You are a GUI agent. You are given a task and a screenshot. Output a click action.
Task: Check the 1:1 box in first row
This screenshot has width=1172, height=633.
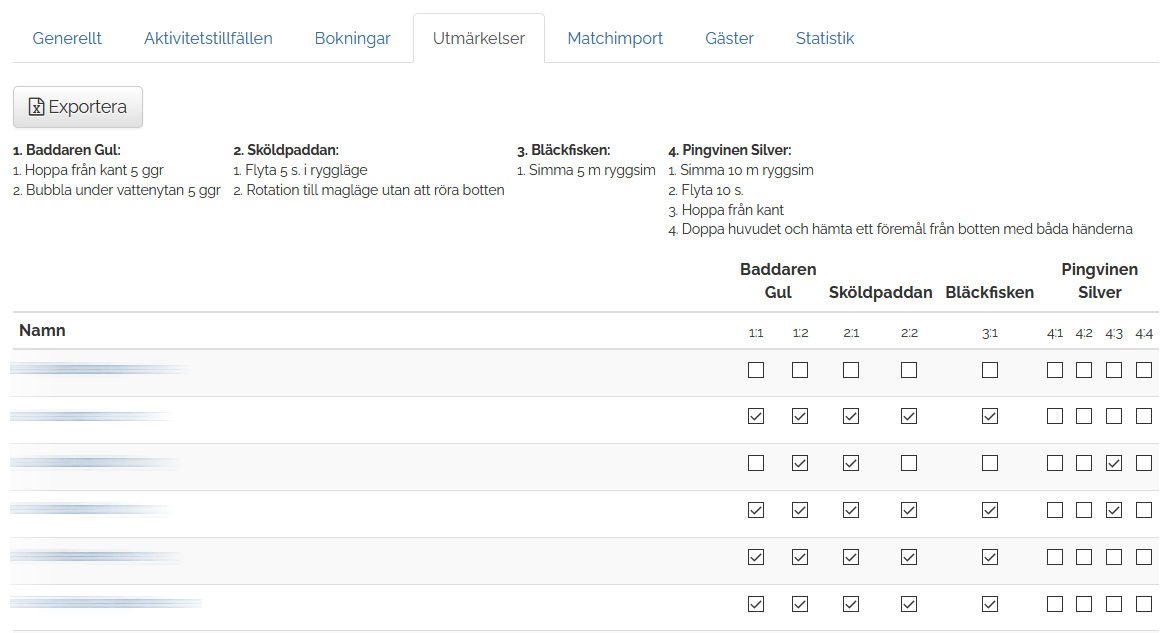[x=756, y=370]
